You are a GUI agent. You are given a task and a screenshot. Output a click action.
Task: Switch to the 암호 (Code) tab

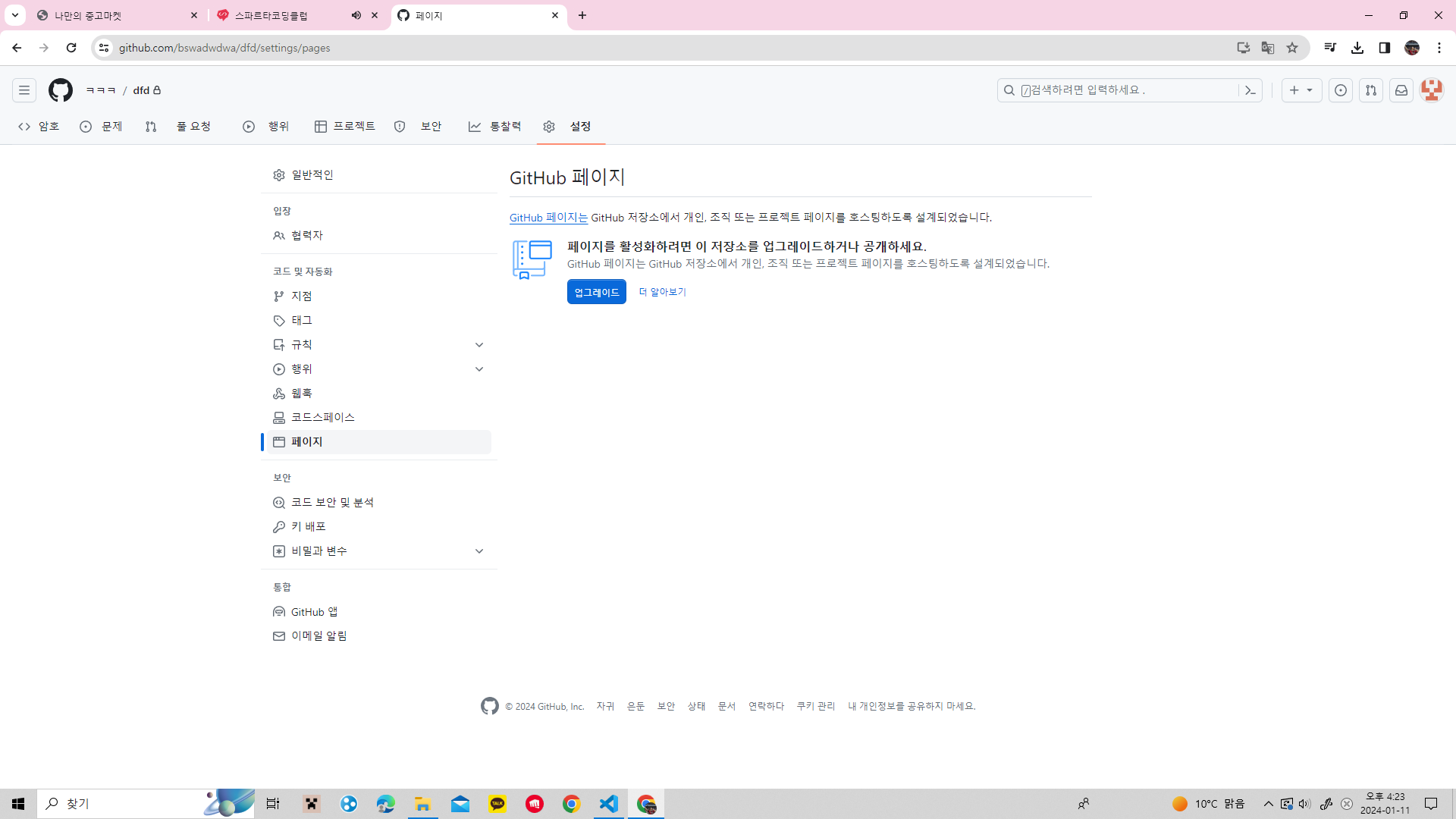pyautogui.click(x=39, y=127)
